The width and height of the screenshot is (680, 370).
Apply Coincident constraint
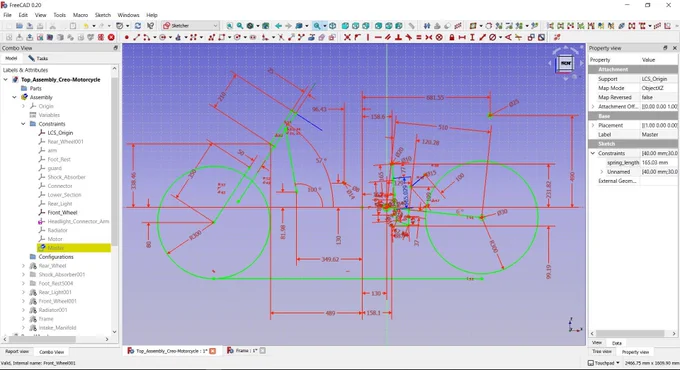click(347, 37)
